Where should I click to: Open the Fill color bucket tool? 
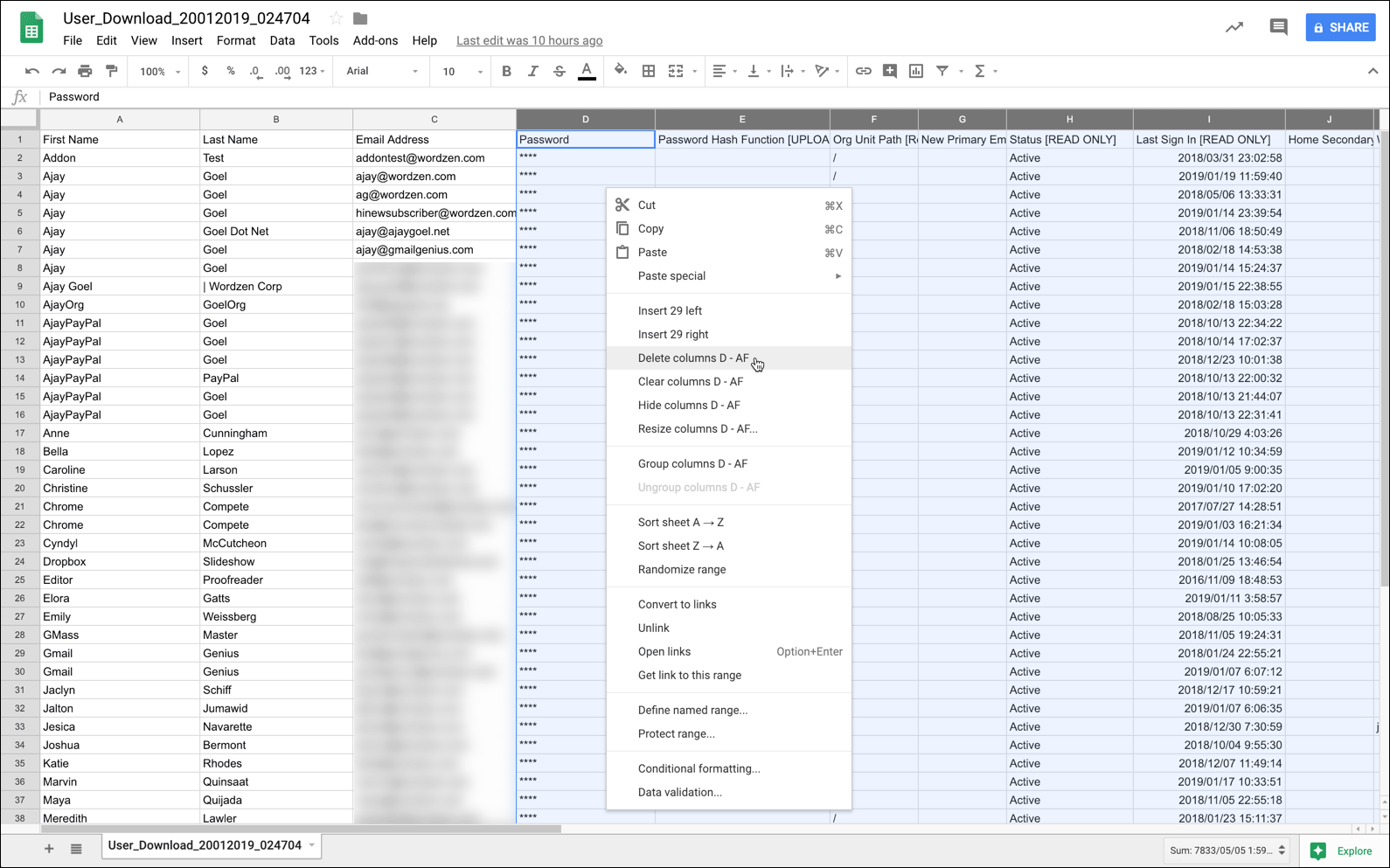pos(621,72)
